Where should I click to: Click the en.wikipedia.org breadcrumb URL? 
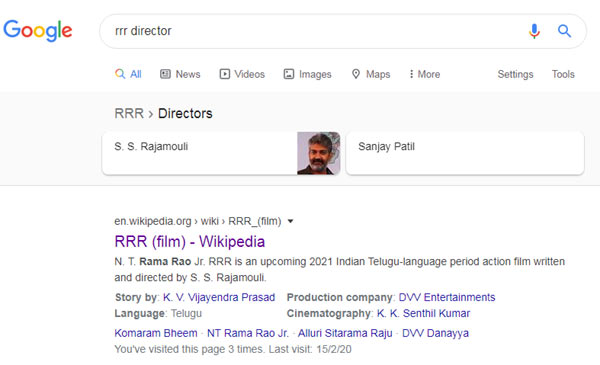198,221
